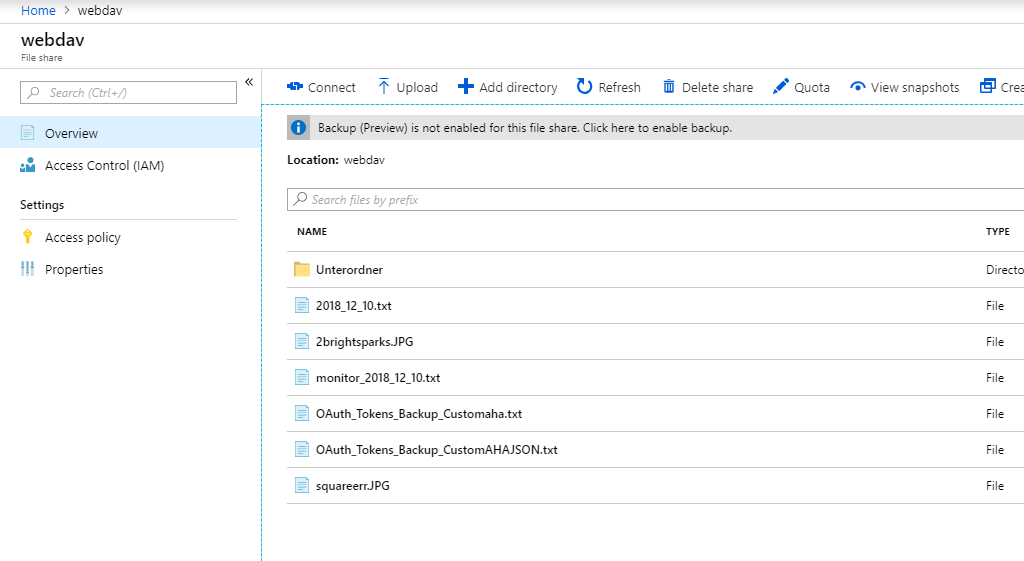Click the backup info circle icon
The image size is (1024, 561).
pyautogui.click(x=298, y=128)
